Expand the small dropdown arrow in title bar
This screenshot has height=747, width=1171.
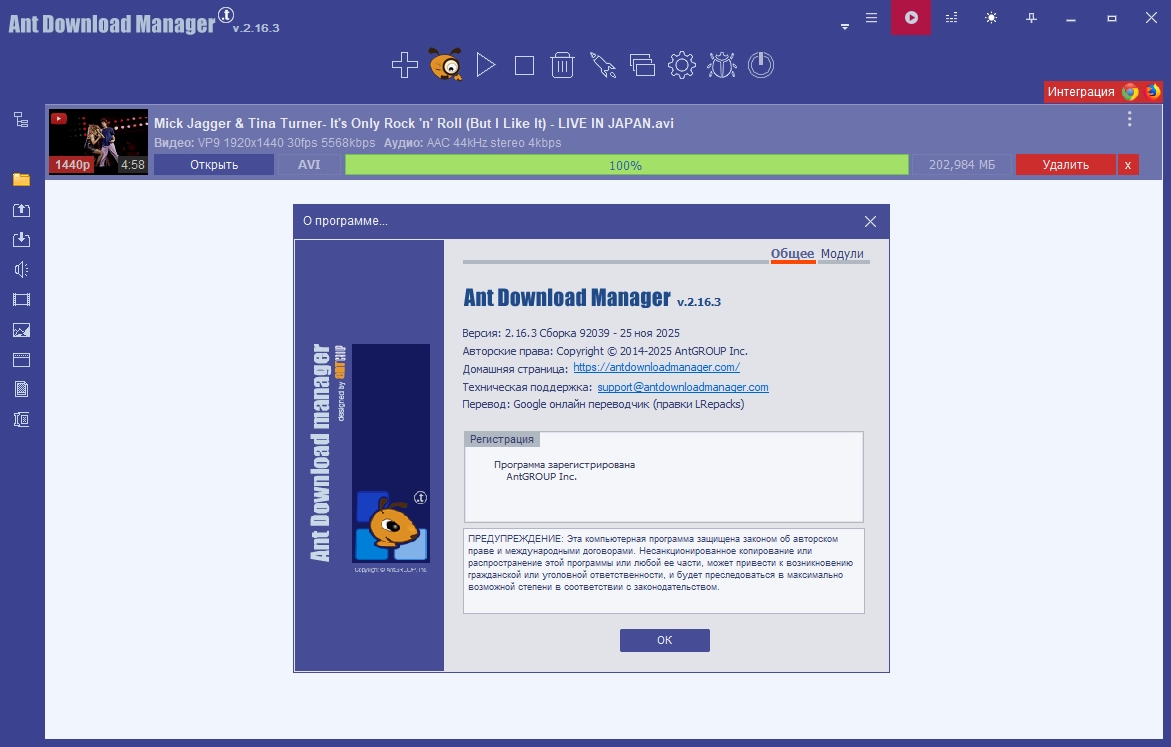tap(845, 27)
